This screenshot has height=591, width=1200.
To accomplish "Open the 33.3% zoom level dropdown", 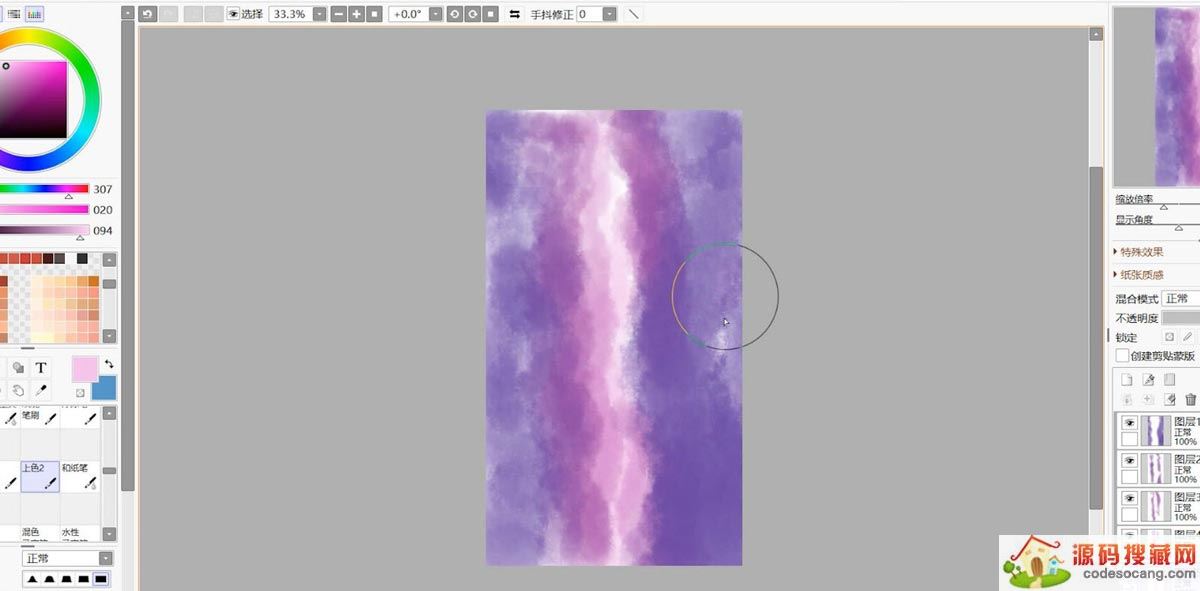I will click(x=319, y=14).
